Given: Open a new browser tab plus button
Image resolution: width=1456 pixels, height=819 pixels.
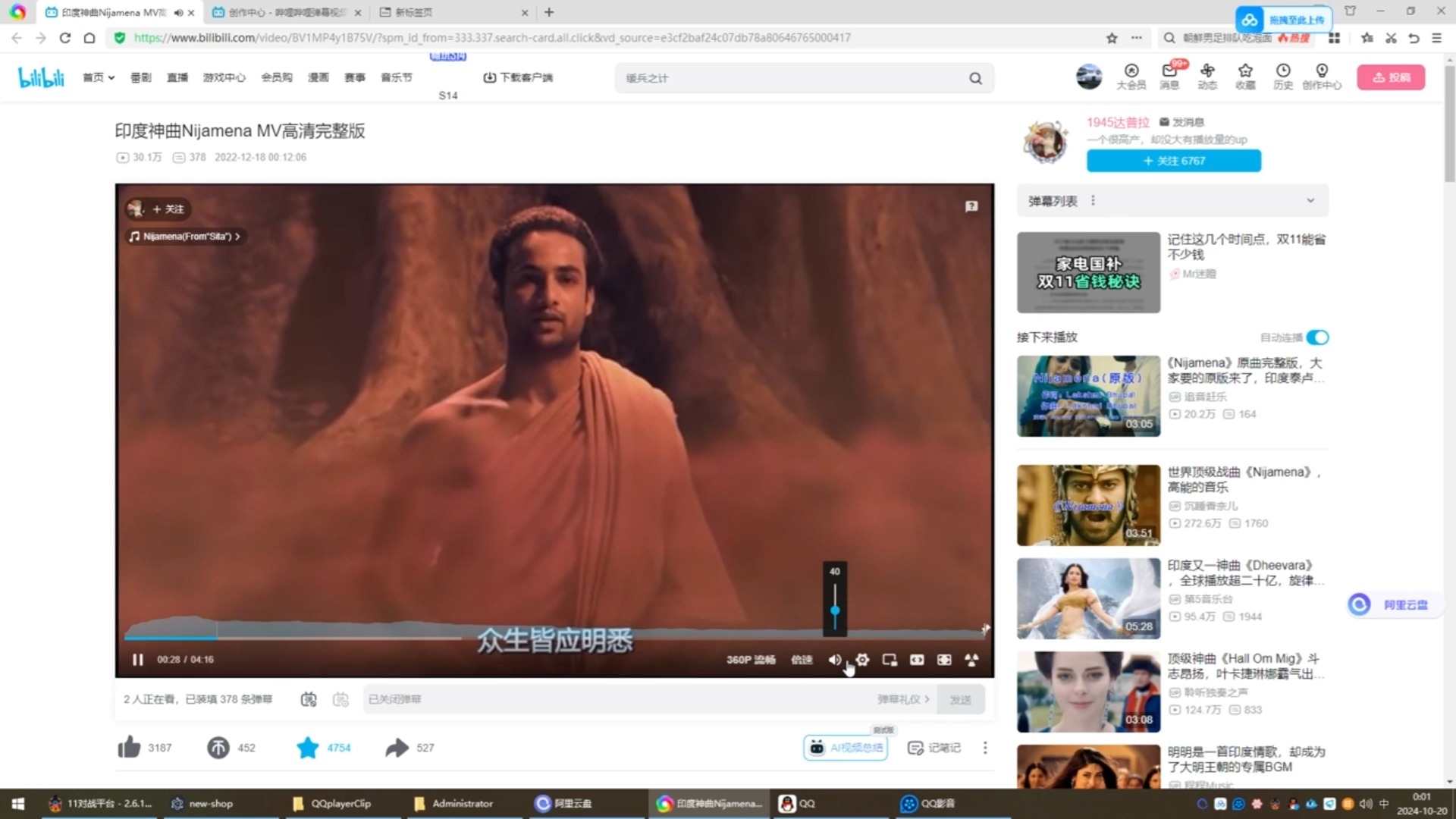Looking at the screenshot, I should 549,12.
